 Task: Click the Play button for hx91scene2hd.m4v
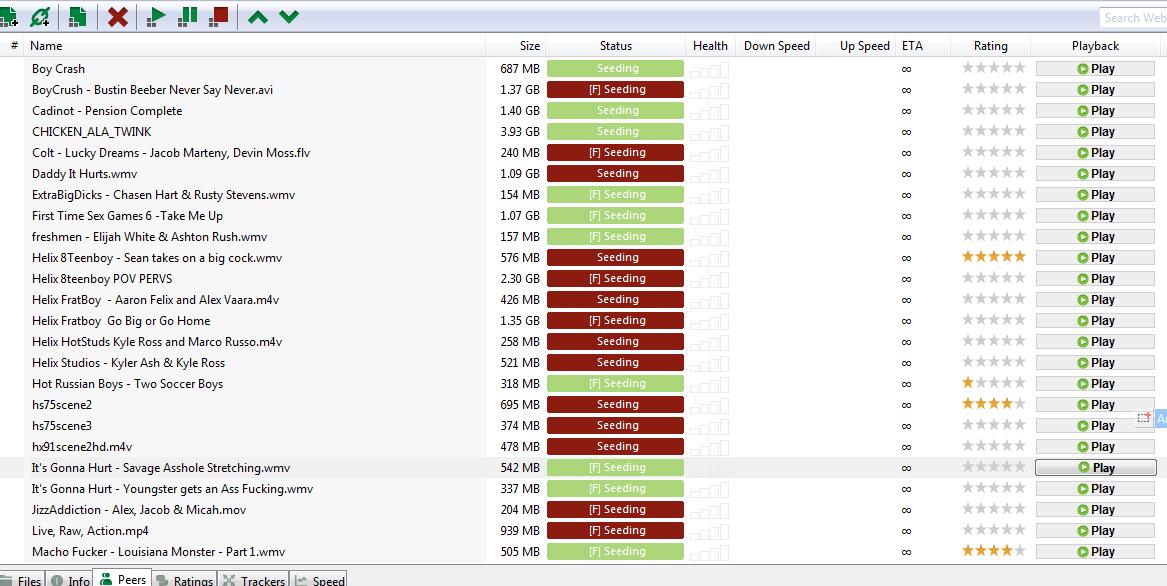1095,447
